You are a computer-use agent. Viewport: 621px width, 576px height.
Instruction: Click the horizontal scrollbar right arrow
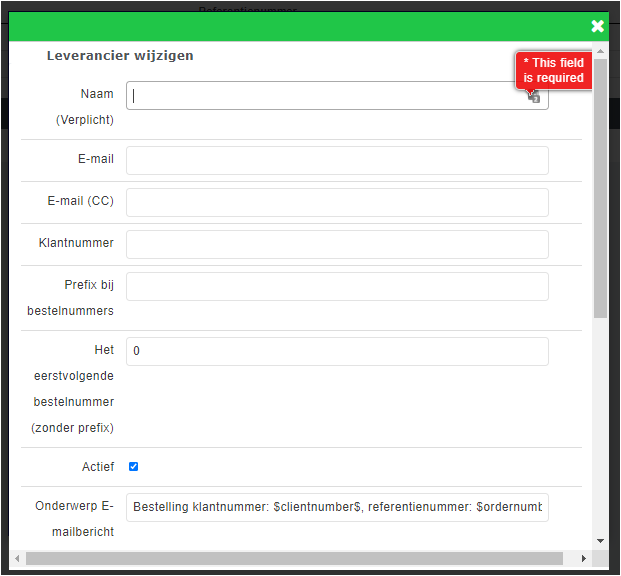point(584,557)
